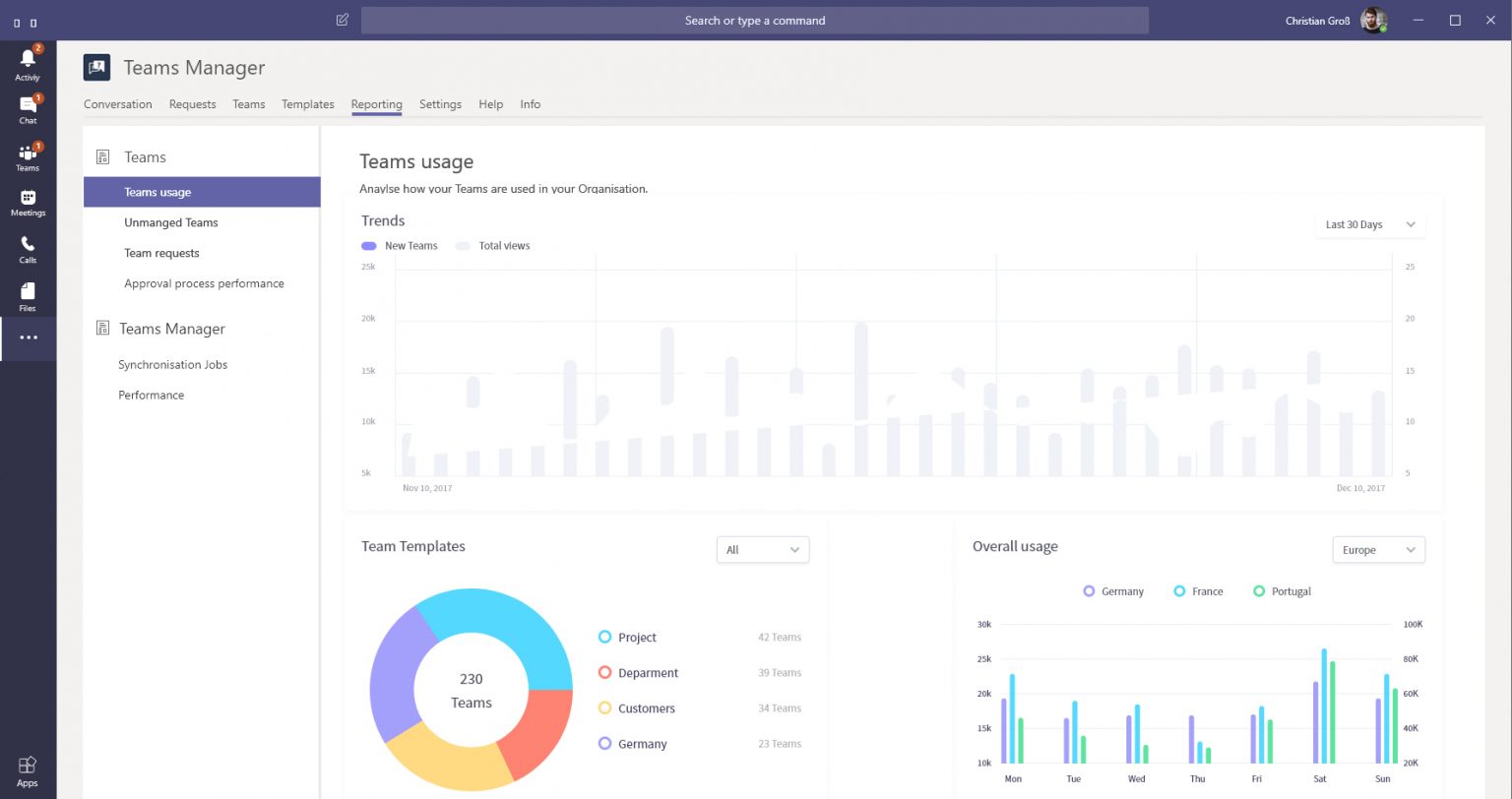Viewport: 1512px width, 799px height.
Task: Open the Files icon in sidebar
Action: (28, 296)
